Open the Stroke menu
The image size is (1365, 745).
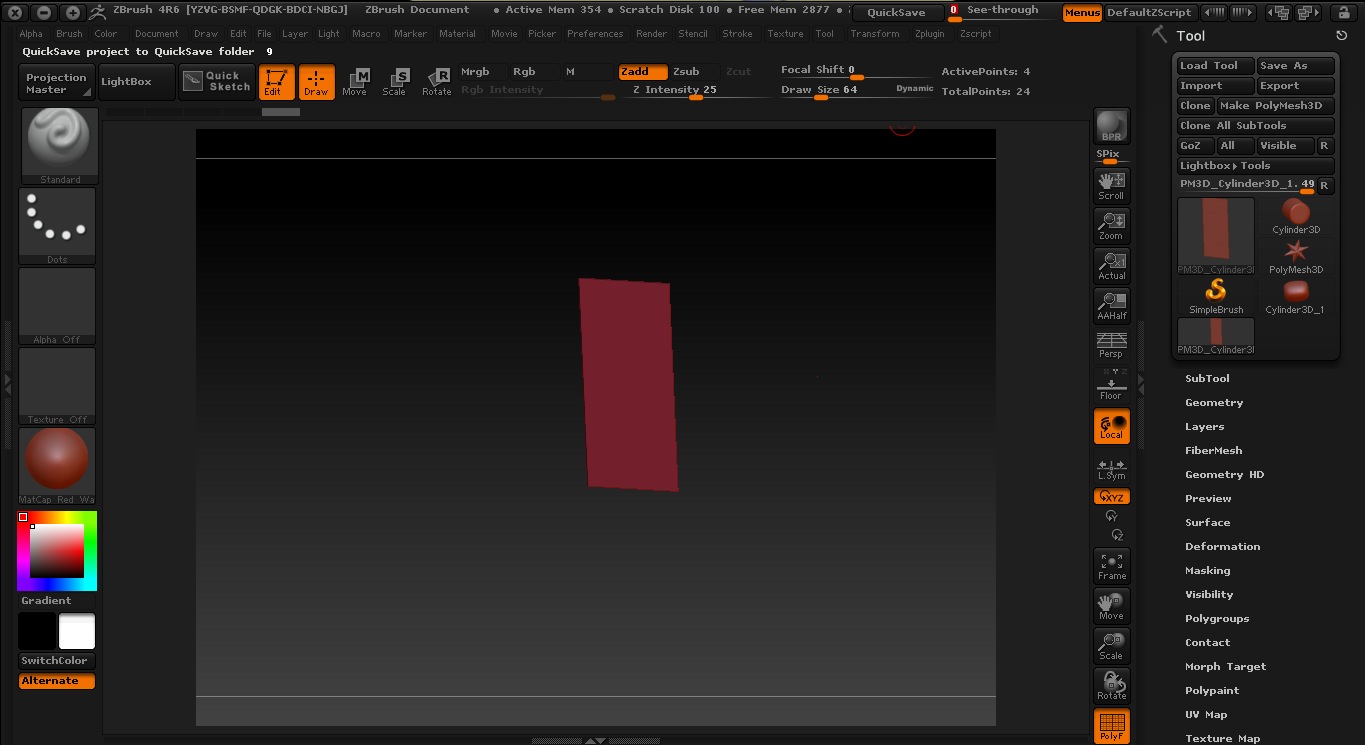pyautogui.click(x=737, y=33)
